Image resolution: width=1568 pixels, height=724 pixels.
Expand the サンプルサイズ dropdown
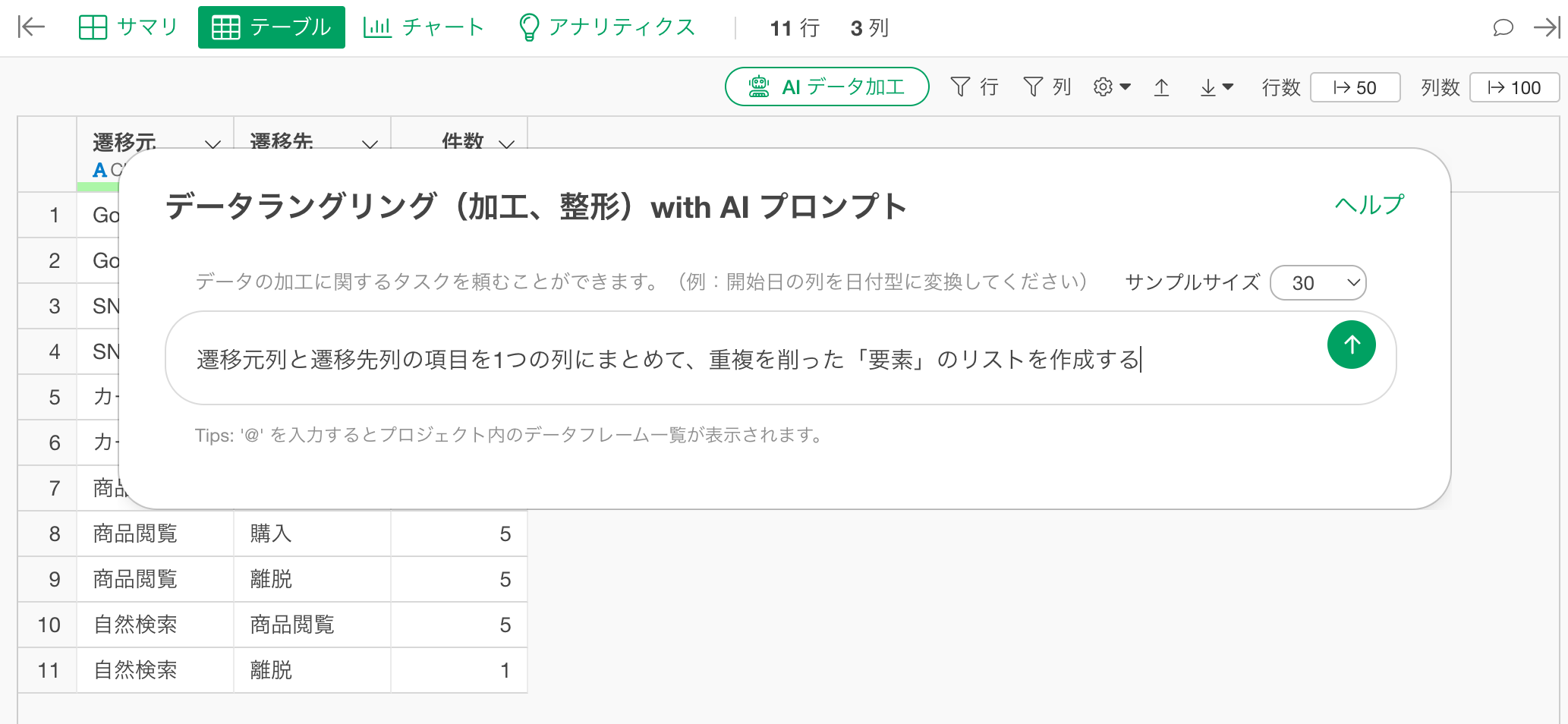[1318, 283]
